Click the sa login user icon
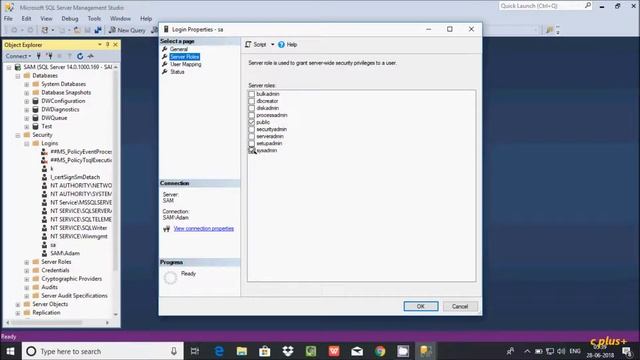Image resolution: width=640 pixels, height=360 pixels. click(44, 245)
